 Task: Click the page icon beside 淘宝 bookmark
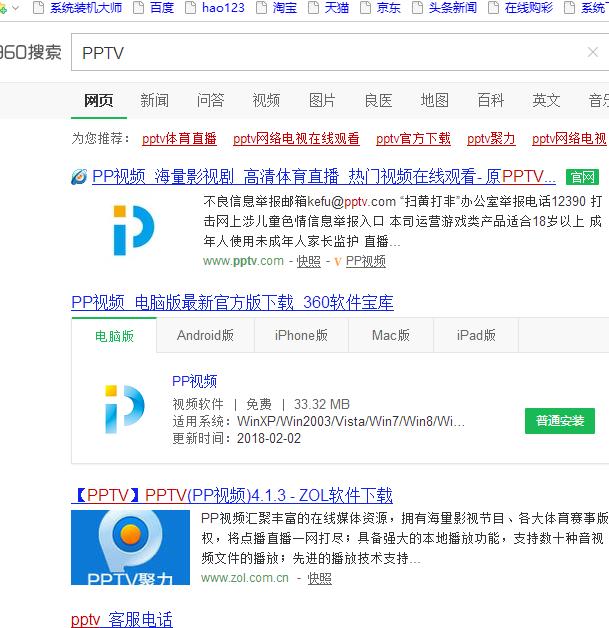point(261,7)
